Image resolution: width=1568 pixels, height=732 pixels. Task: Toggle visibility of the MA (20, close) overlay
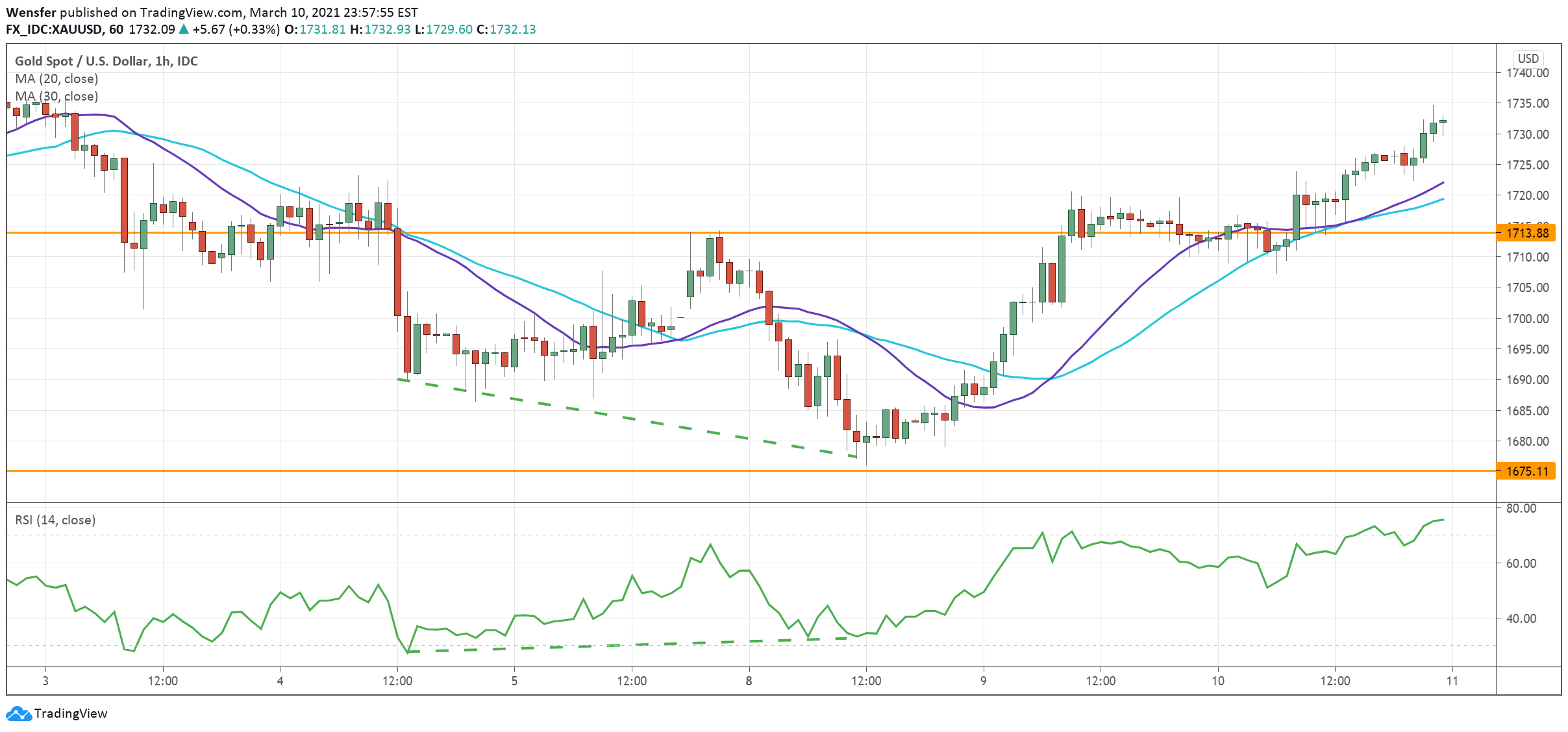pyautogui.click(x=56, y=79)
